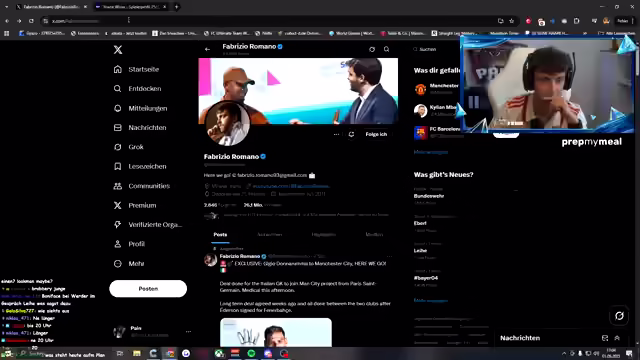Image resolution: width=640 pixels, height=360 pixels.
Task: Select the Highlights tab
Action: point(324,235)
